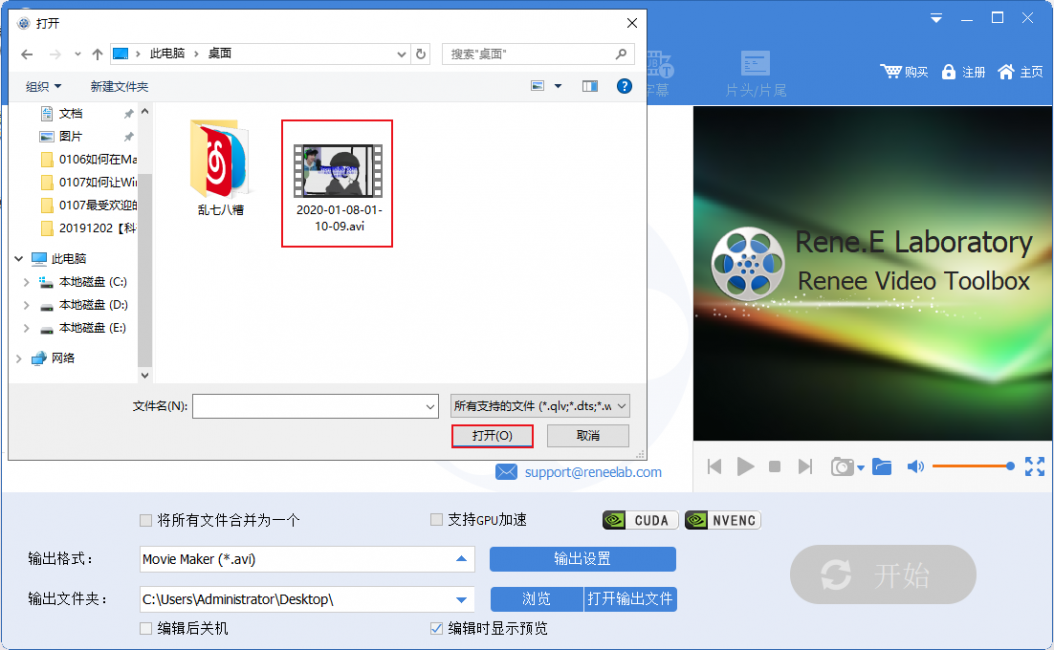Viewport: 1054px width, 650px height.
Task: Expand 本地磁盘 (C:) node
Action: tap(26, 282)
